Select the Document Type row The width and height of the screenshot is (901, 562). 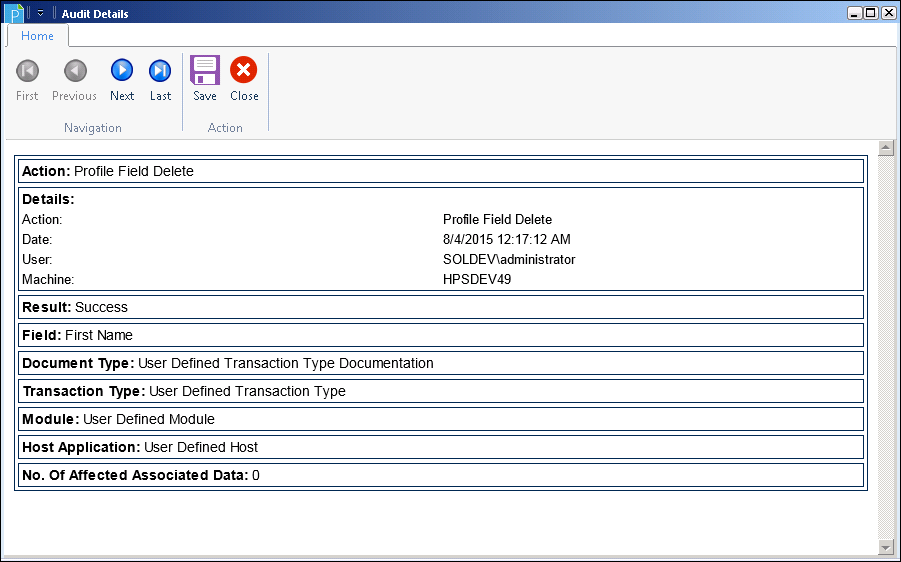441,363
